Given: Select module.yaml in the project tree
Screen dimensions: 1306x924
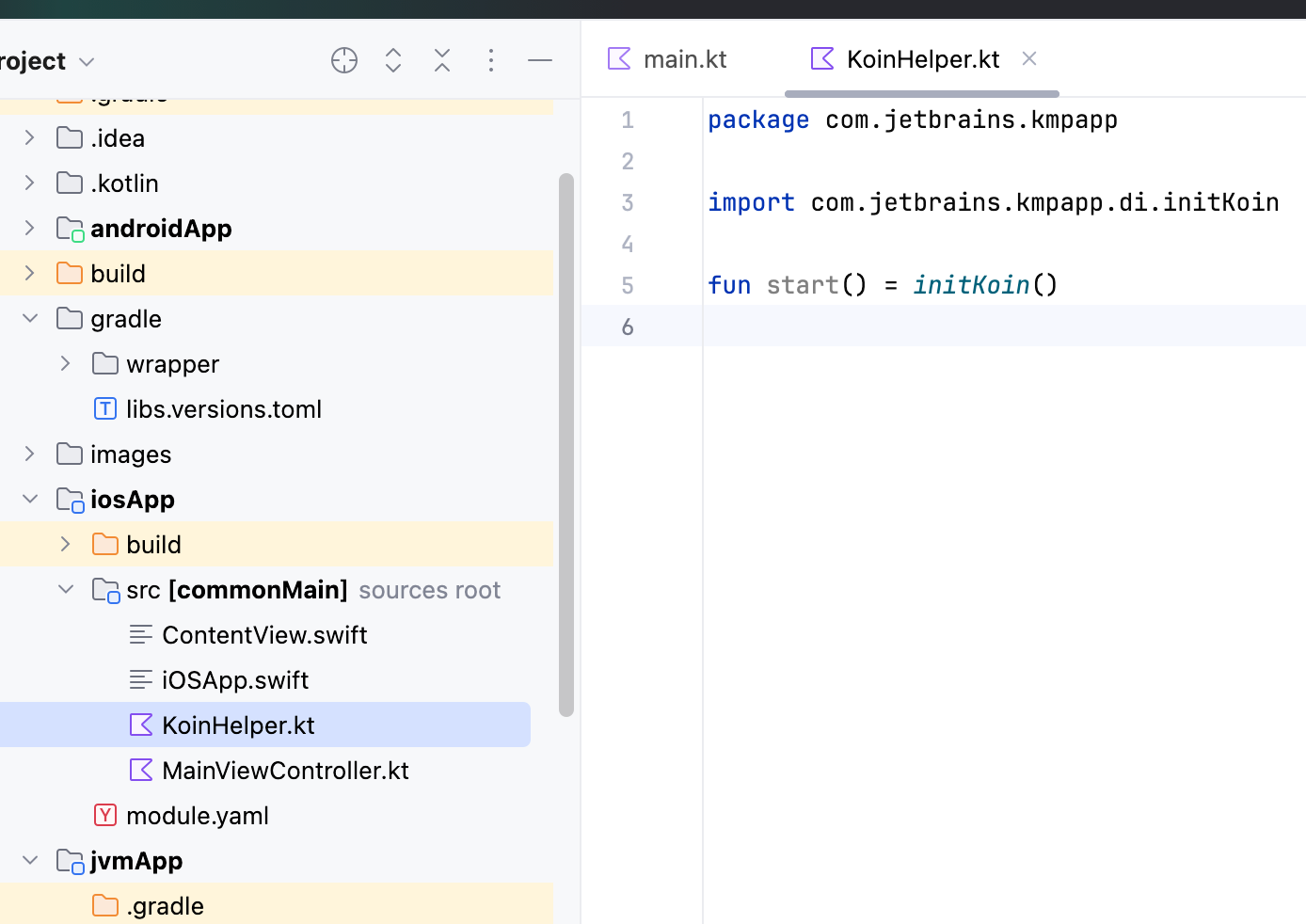Looking at the screenshot, I should (198, 816).
